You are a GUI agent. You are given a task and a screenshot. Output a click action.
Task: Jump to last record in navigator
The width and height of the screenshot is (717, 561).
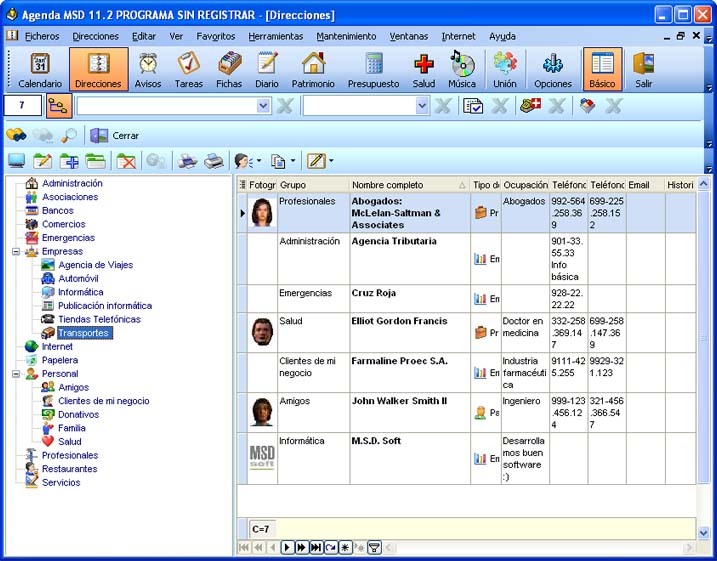tap(316, 547)
